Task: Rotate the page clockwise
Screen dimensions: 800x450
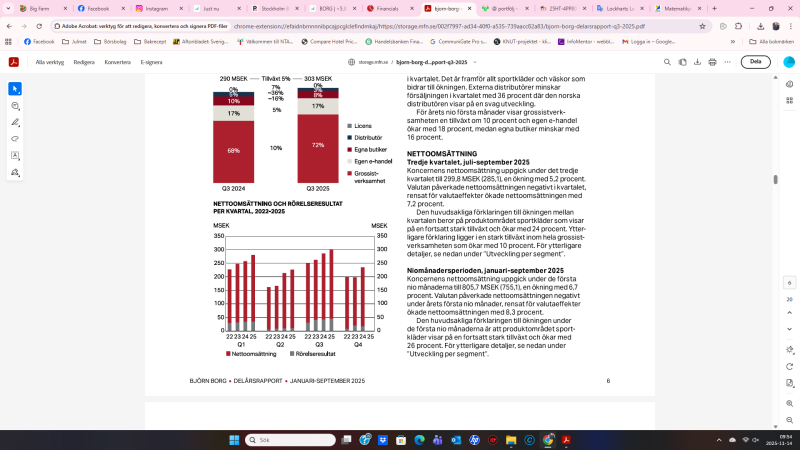Action: click(x=789, y=366)
